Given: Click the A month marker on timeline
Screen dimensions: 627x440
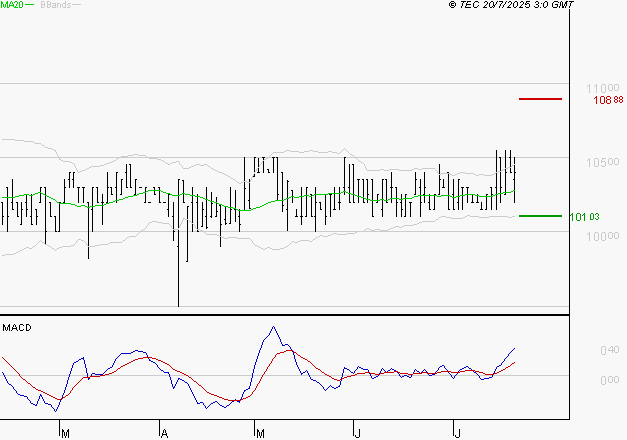Looking at the screenshot, I should pos(162,433).
